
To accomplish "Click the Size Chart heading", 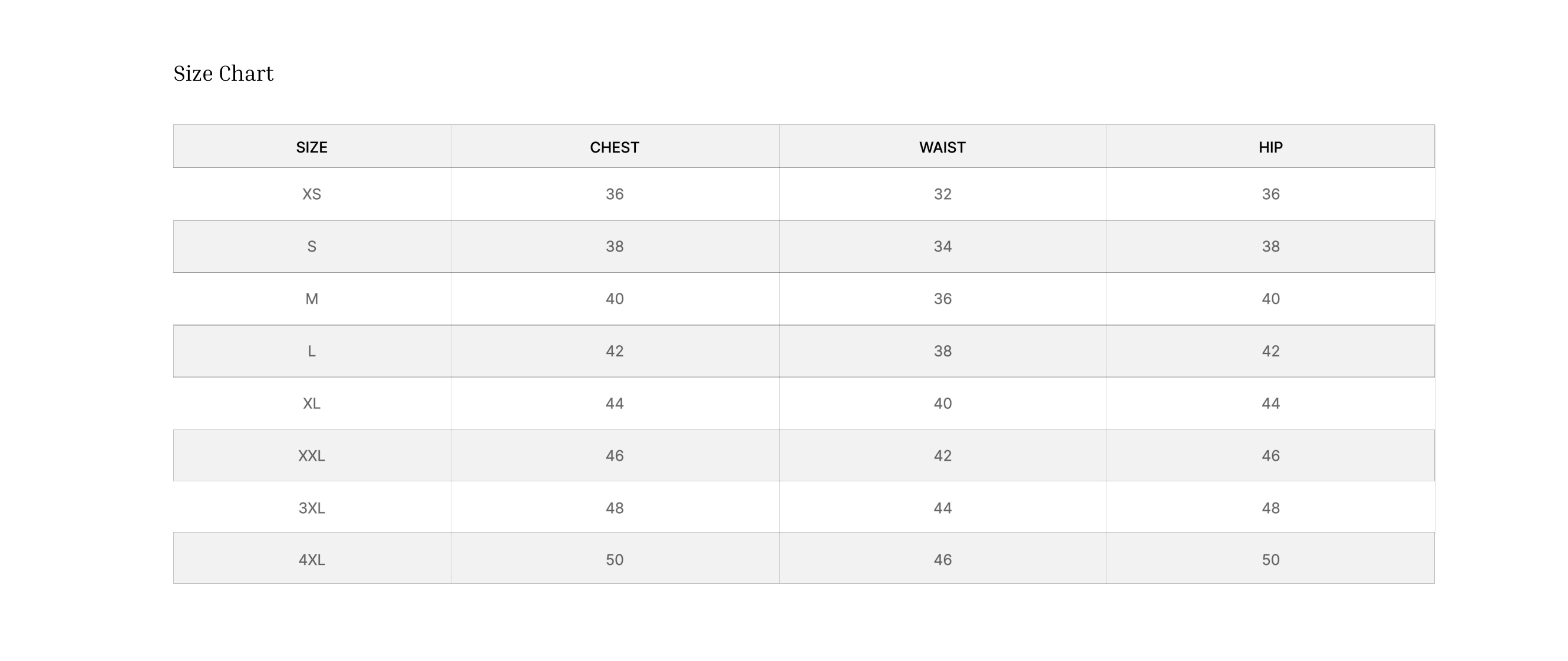I will tap(223, 74).
